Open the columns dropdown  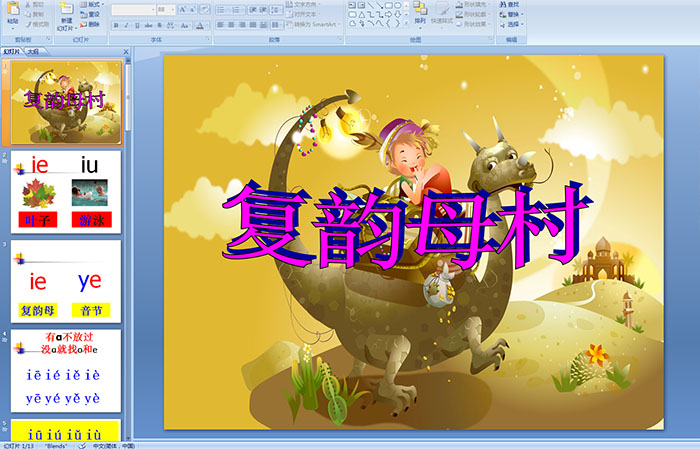pyautogui.click(x=277, y=25)
